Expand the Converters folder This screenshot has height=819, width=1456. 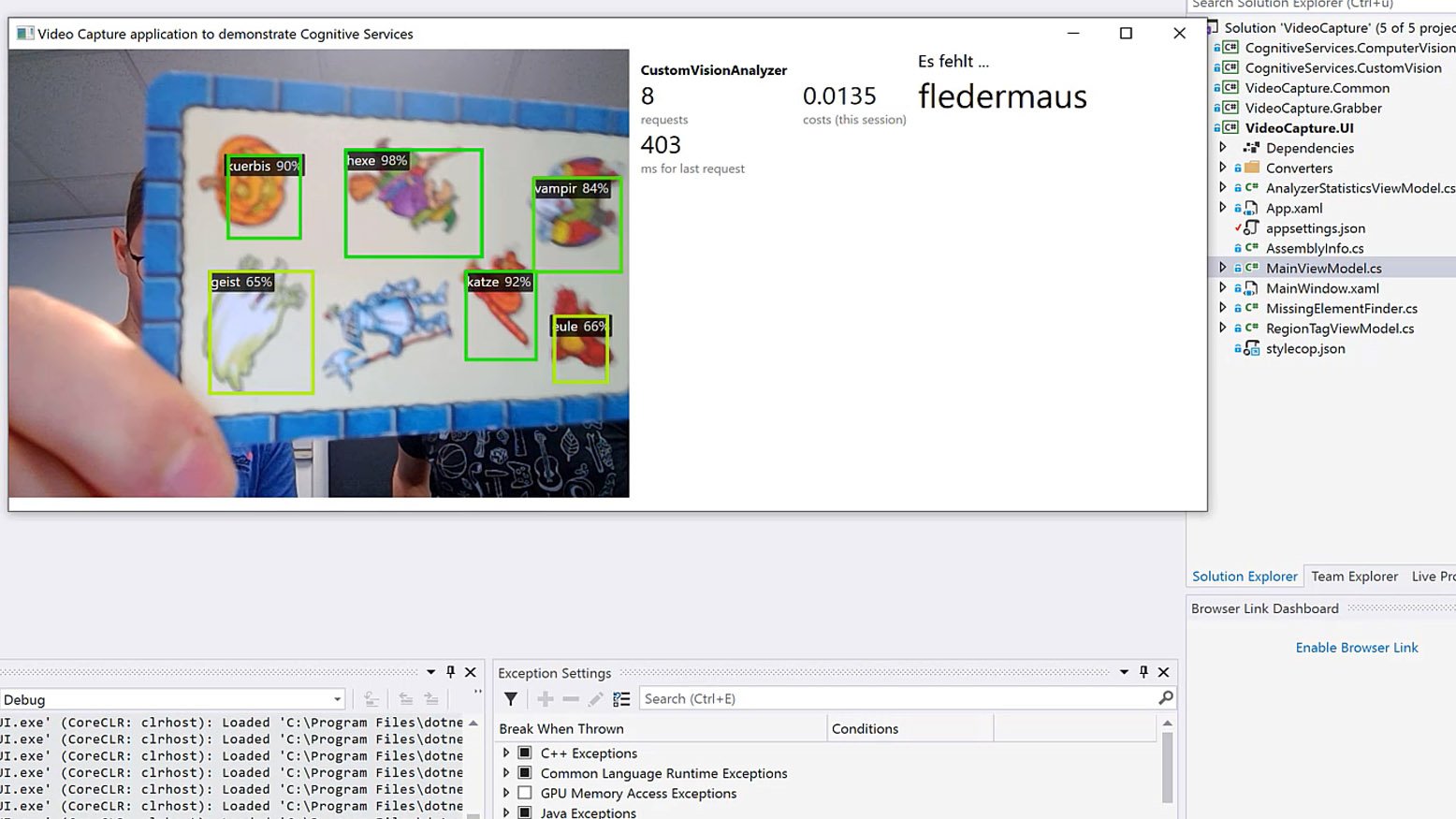tap(1222, 168)
